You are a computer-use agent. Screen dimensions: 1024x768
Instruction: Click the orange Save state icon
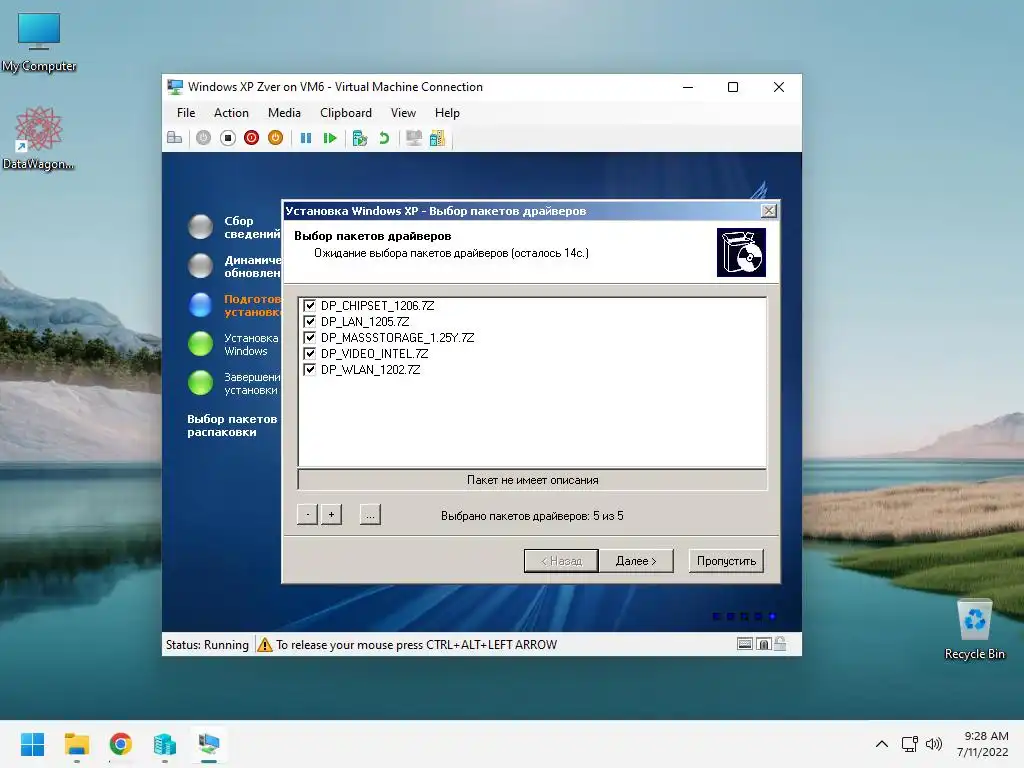(x=276, y=138)
